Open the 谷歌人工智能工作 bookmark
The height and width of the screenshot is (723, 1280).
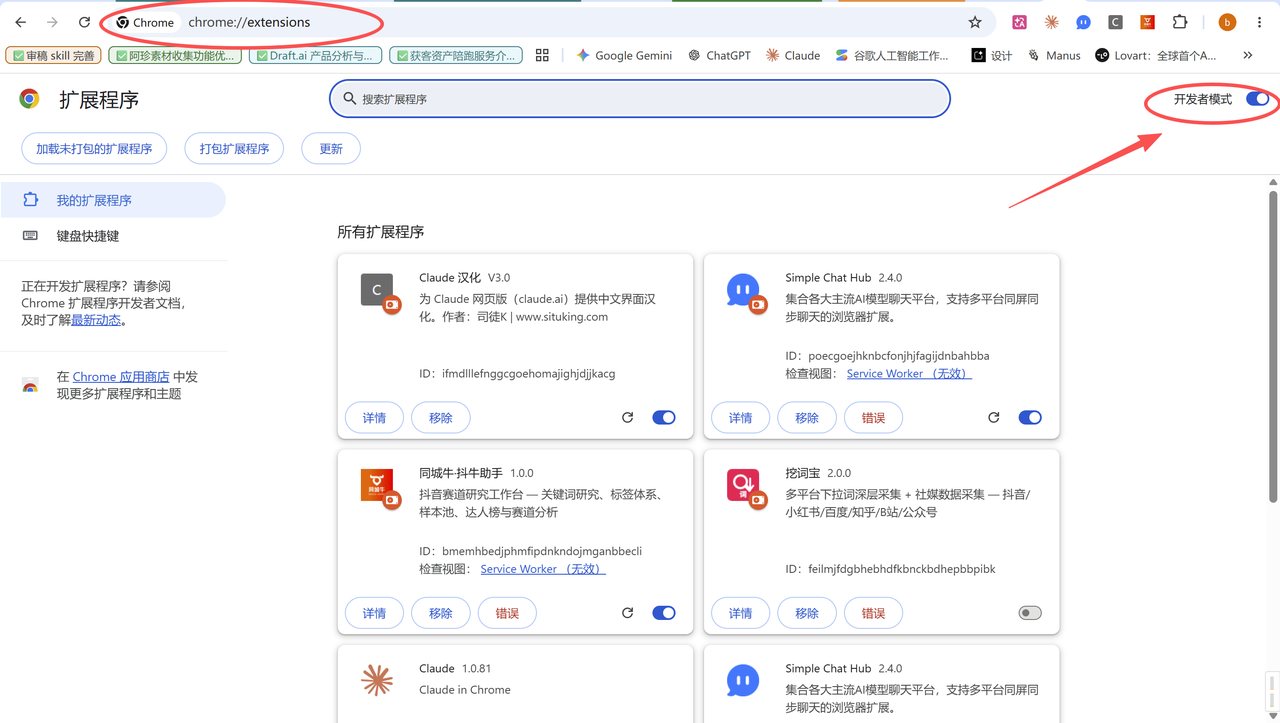coord(893,55)
